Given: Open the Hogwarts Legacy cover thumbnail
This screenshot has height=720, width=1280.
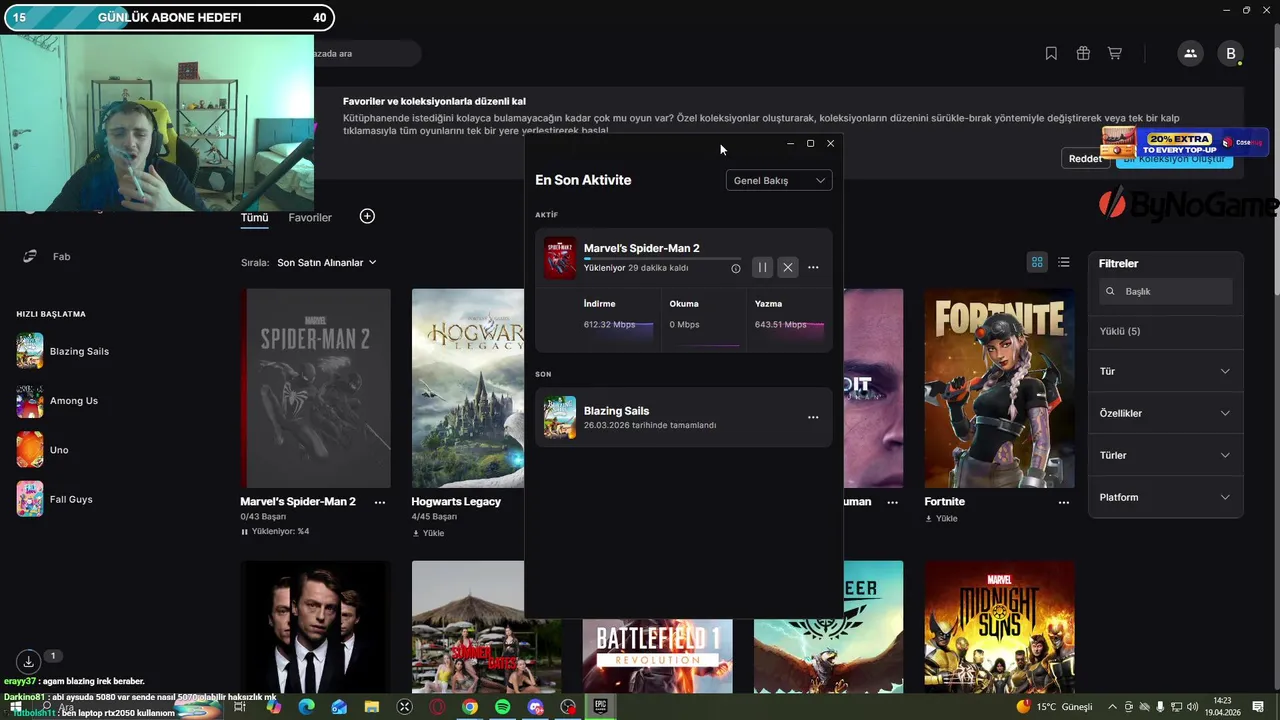Looking at the screenshot, I should tap(468, 388).
